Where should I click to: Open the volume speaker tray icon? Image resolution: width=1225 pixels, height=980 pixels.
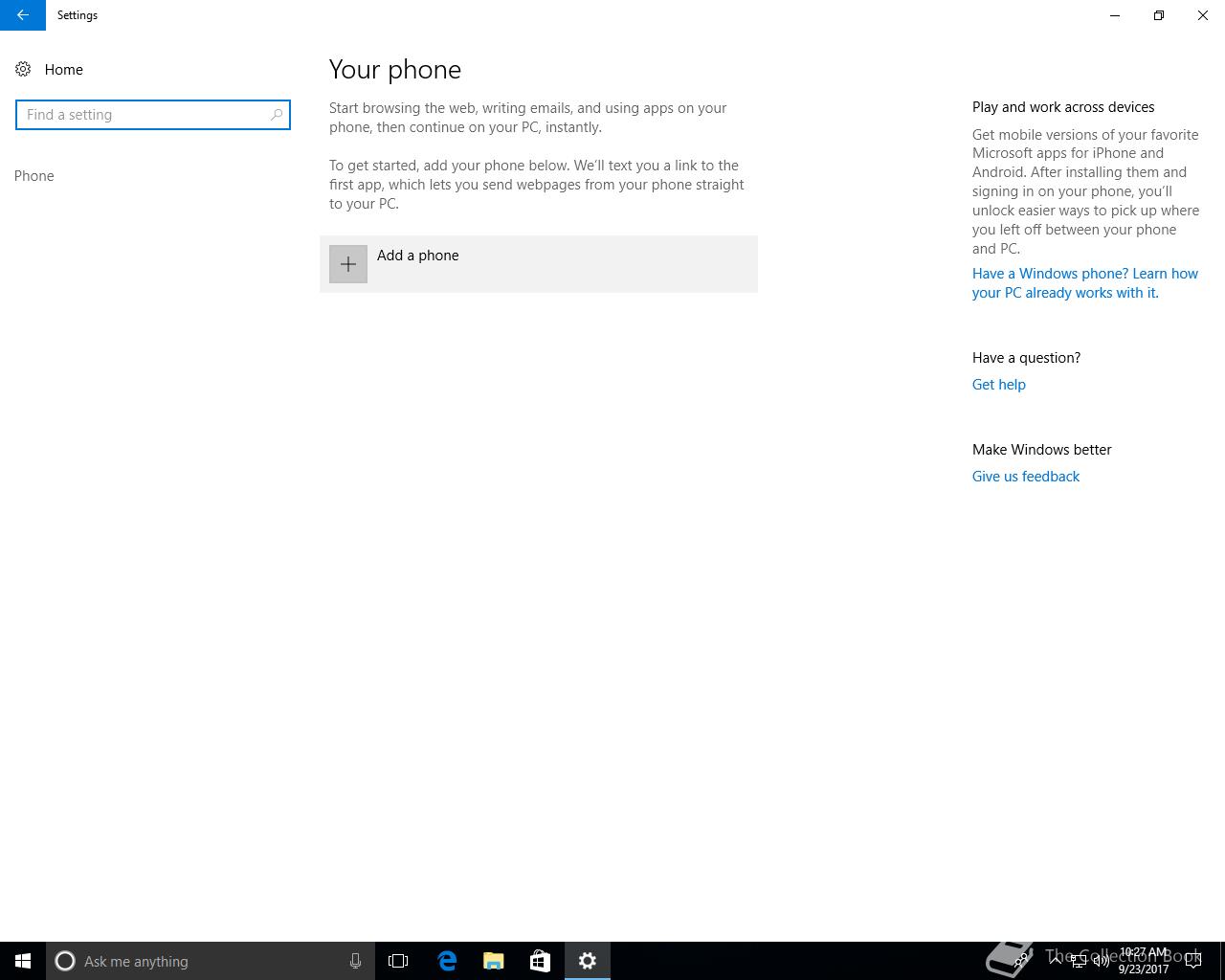pos(1102,961)
